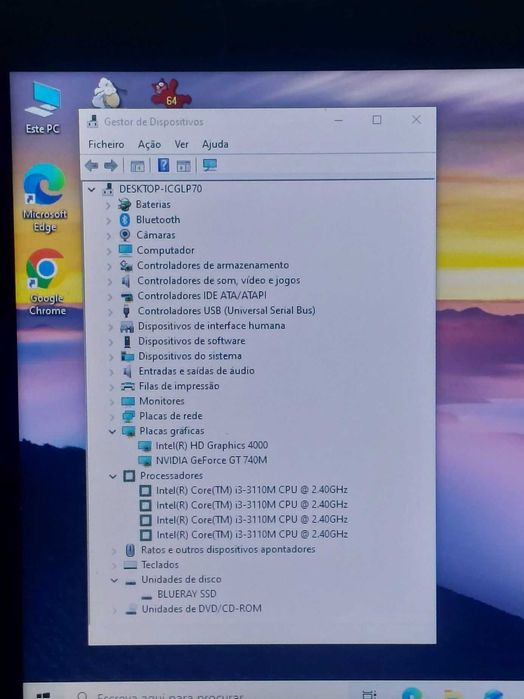
Task: Collapse the Processadores category
Action: pyautogui.click(x=113, y=476)
